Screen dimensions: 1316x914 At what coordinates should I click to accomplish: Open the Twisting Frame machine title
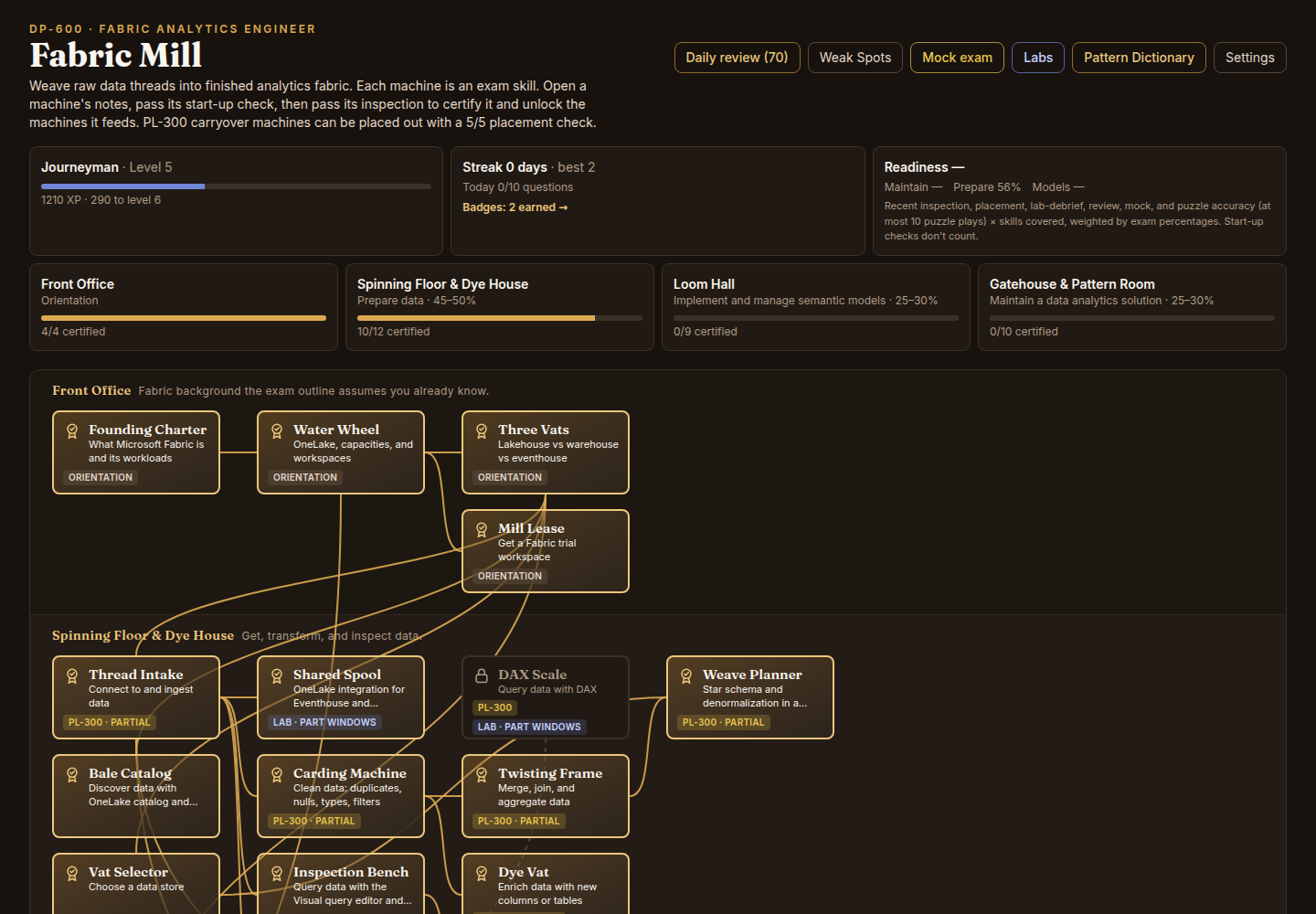click(550, 773)
